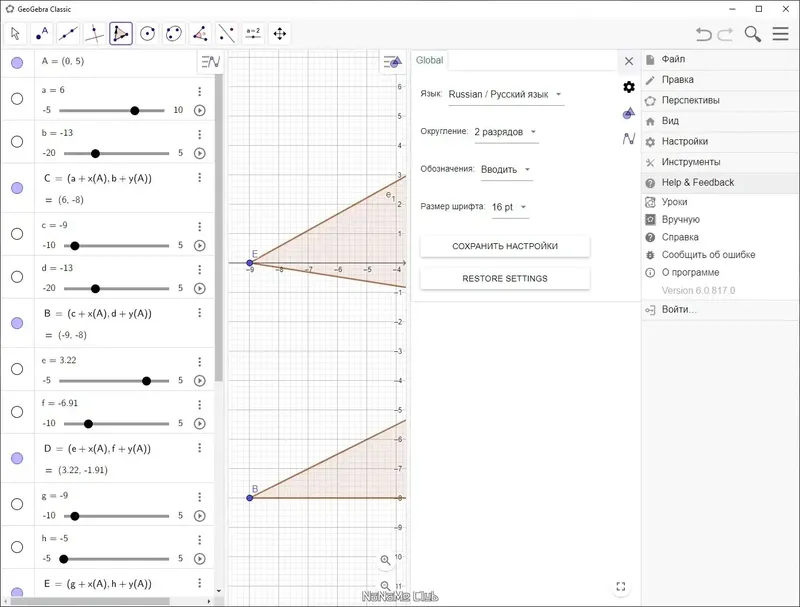
Task: Play animation for slider a
Action: point(200,110)
